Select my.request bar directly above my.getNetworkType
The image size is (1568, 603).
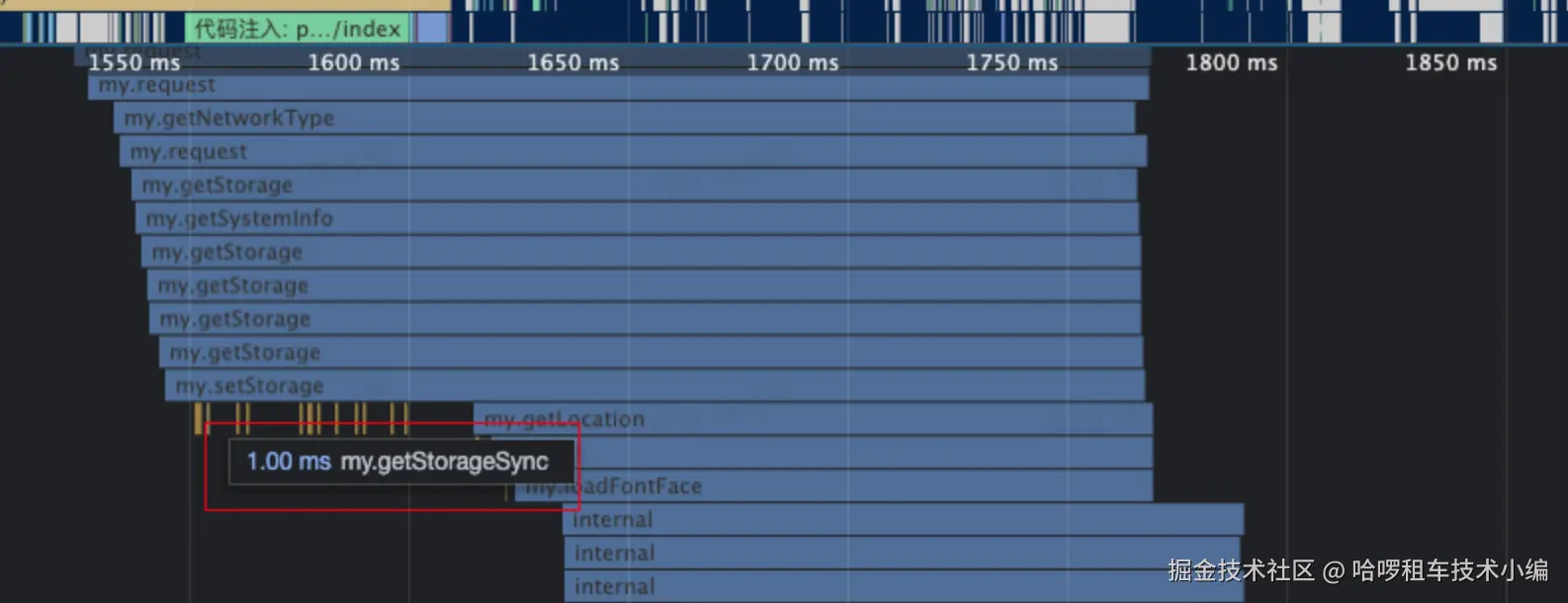618,86
